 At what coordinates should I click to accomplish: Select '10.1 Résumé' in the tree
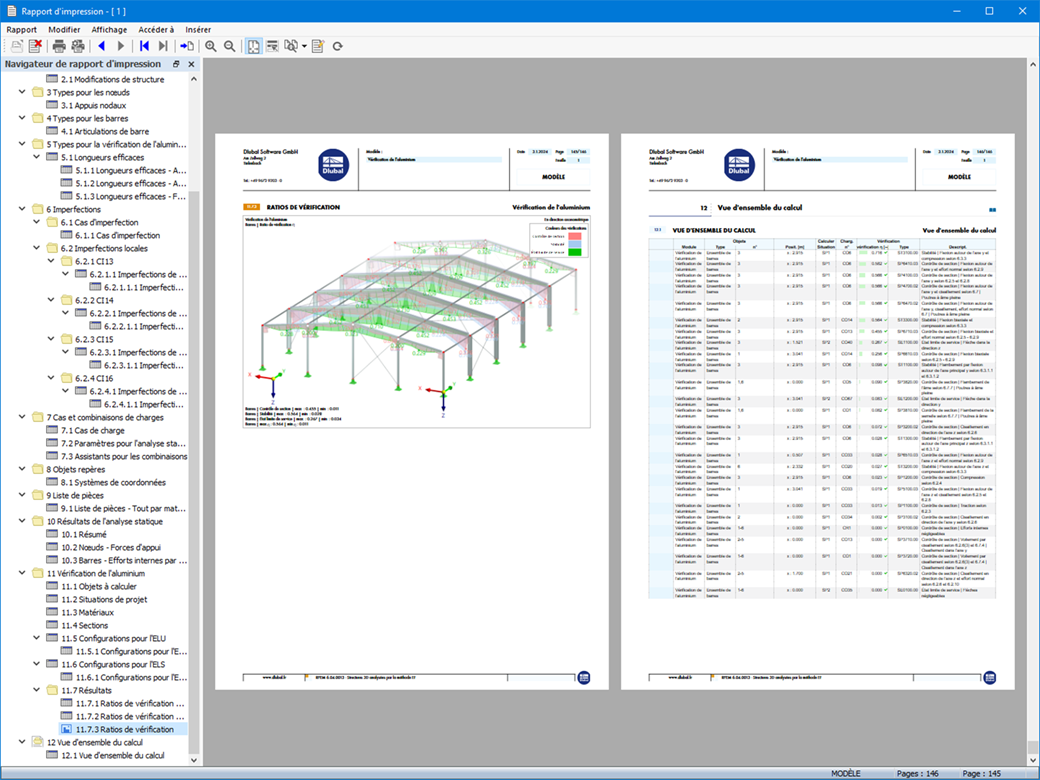click(84, 535)
